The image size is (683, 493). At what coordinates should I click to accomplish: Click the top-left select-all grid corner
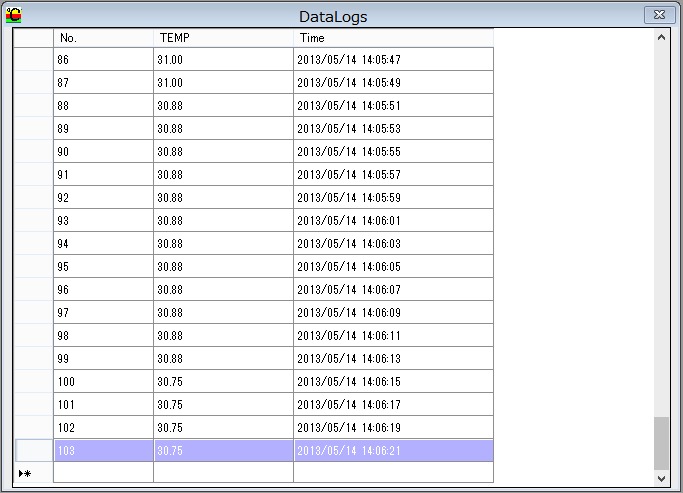(34, 37)
